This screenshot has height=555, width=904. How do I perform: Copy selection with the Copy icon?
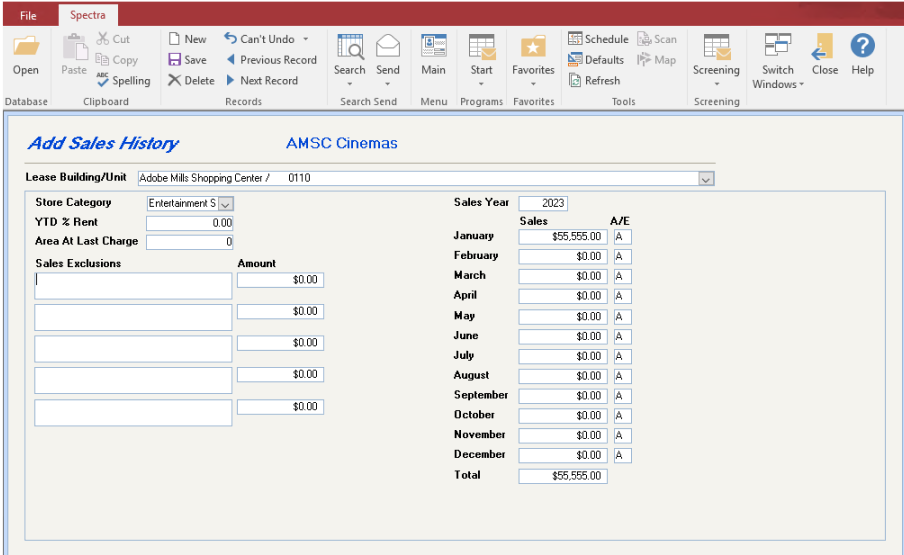[102, 59]
